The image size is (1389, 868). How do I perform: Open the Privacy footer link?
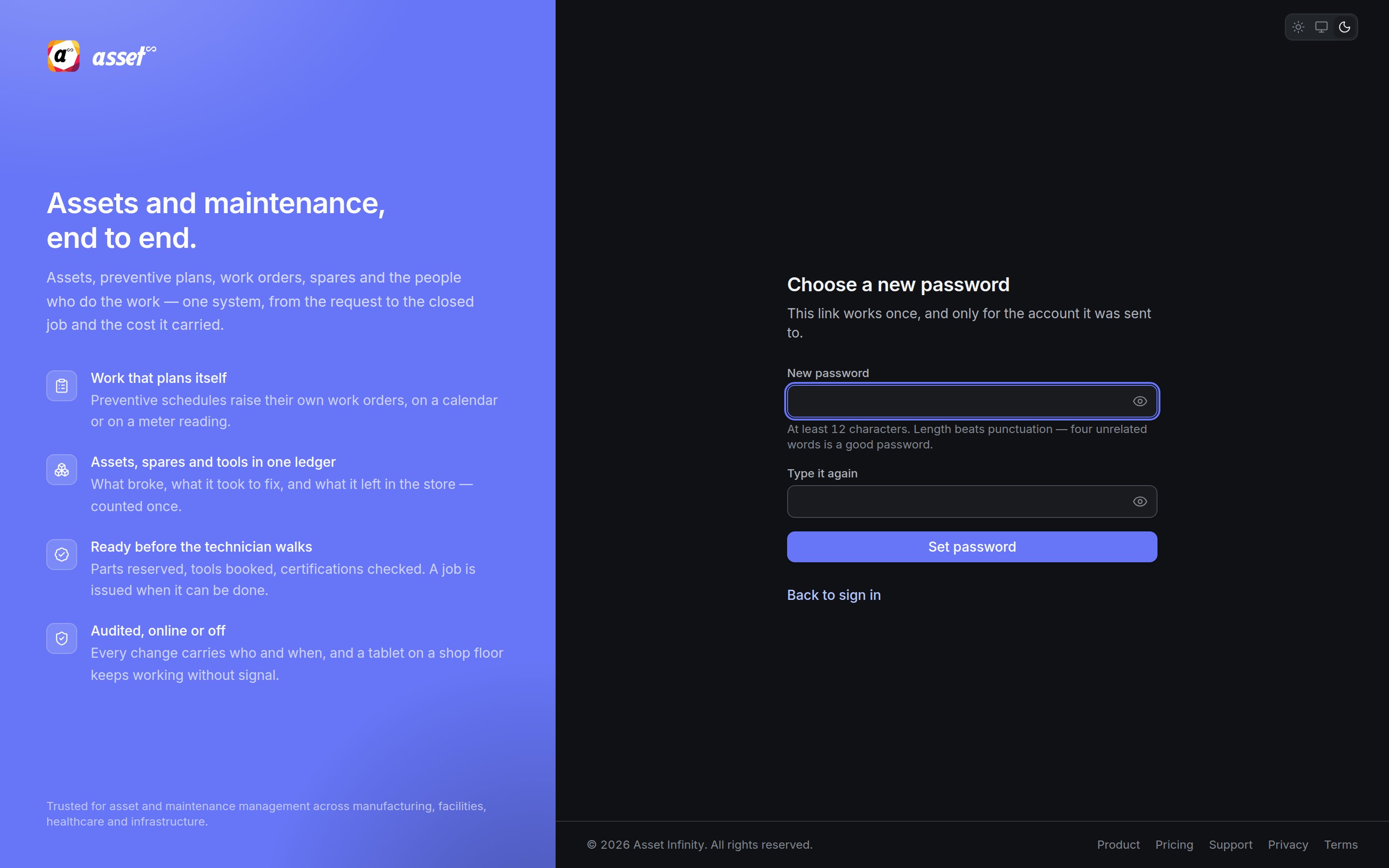tap(1288, 844)
